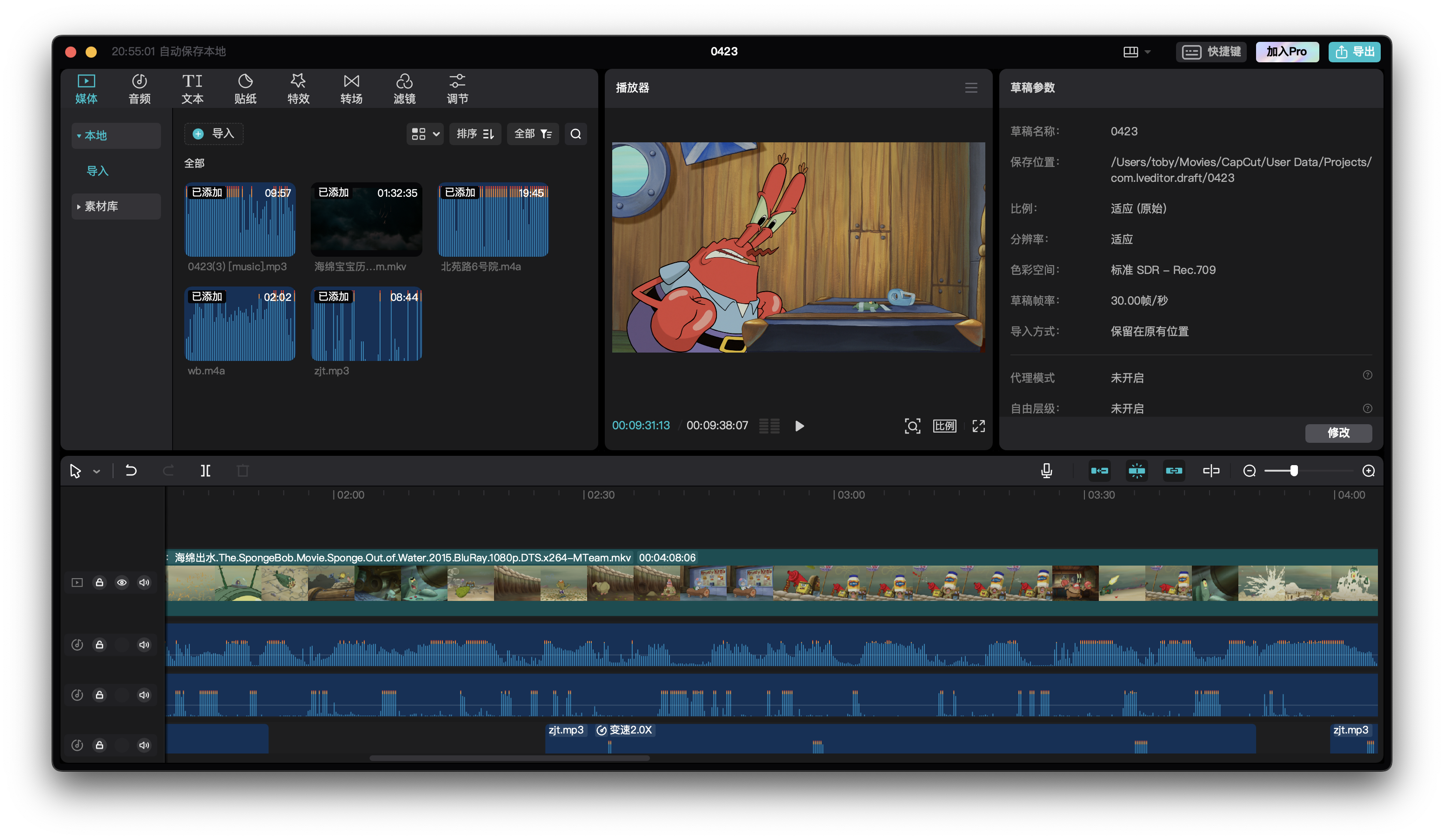Select 导入 in the left sidebar
This screenshot has height=840, width=1444.
point(97,171)
